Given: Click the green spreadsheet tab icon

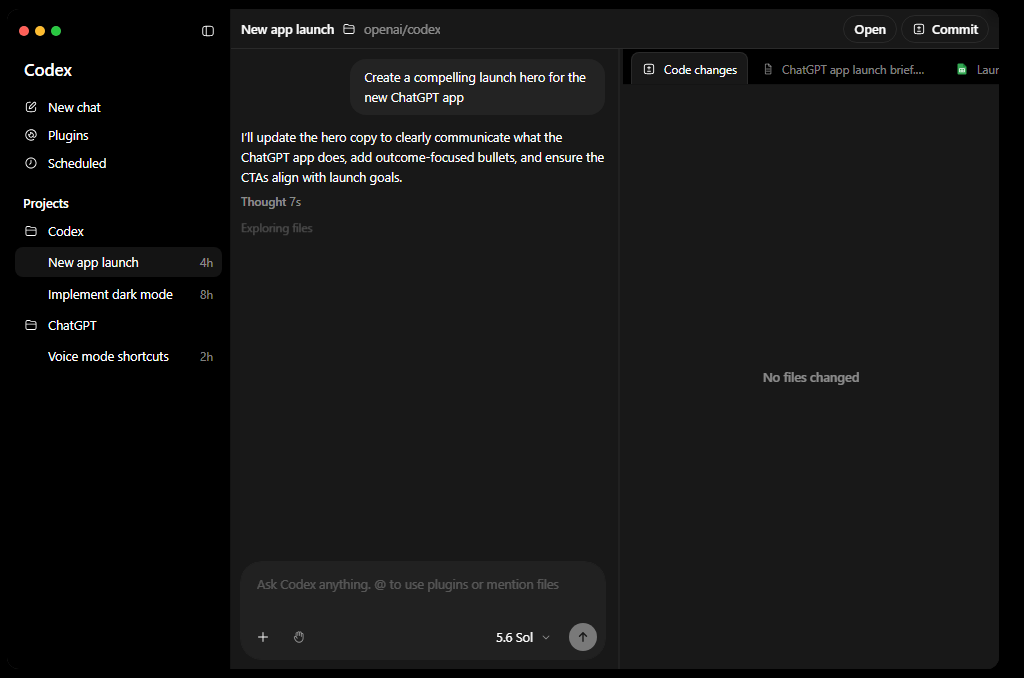Looking at the screenshot, I should point(962,69).
